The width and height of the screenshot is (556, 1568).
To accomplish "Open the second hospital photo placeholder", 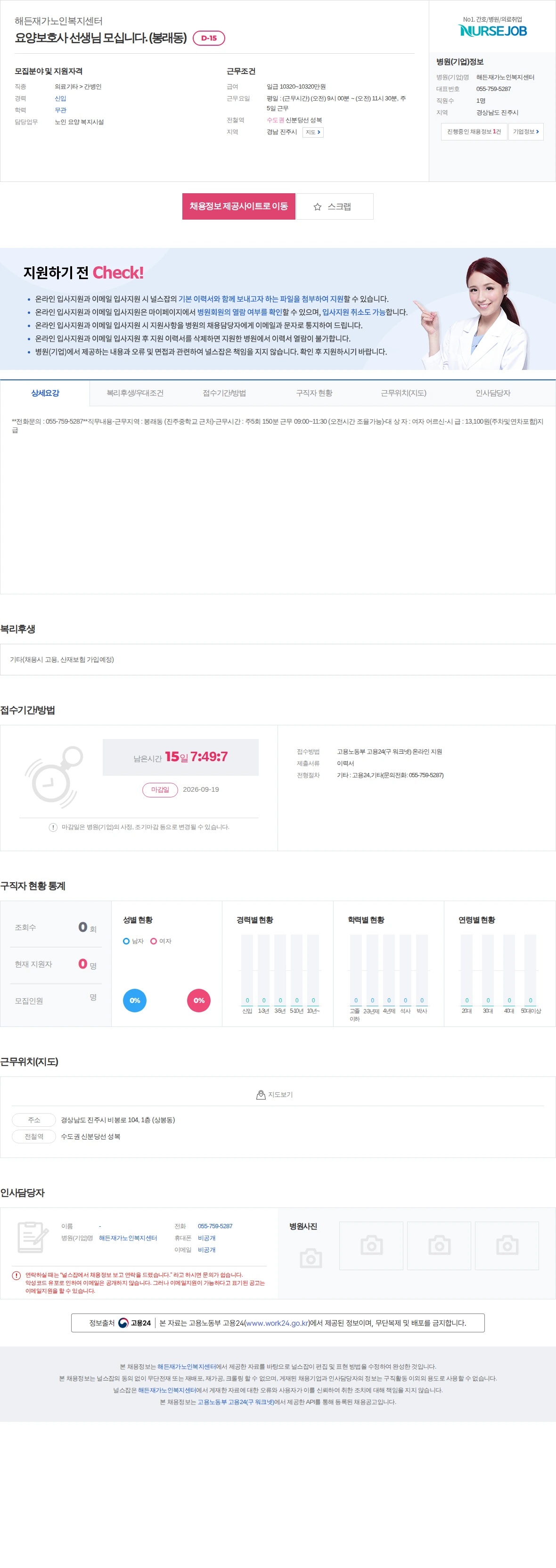I will click(x=439, y=1245).
